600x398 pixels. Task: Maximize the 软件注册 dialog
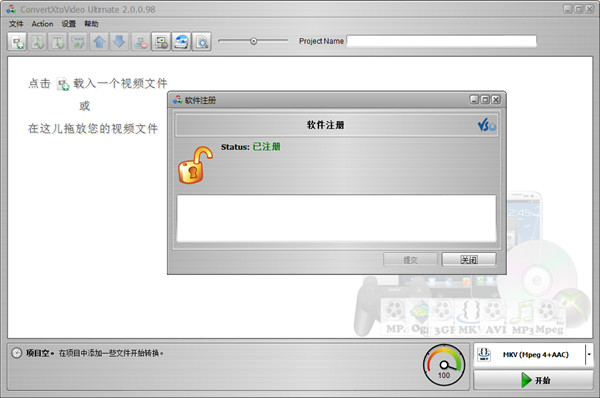point(485,100)
